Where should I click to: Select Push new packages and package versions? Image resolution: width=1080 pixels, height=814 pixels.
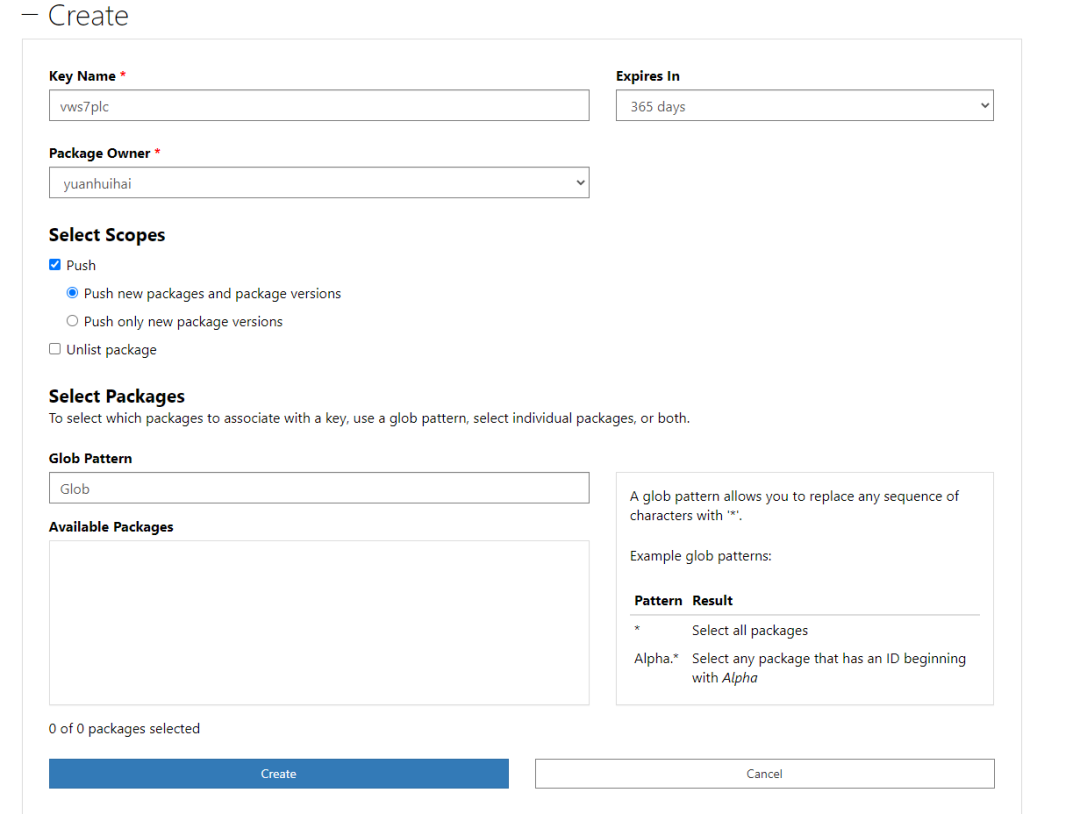click(72, 294)
